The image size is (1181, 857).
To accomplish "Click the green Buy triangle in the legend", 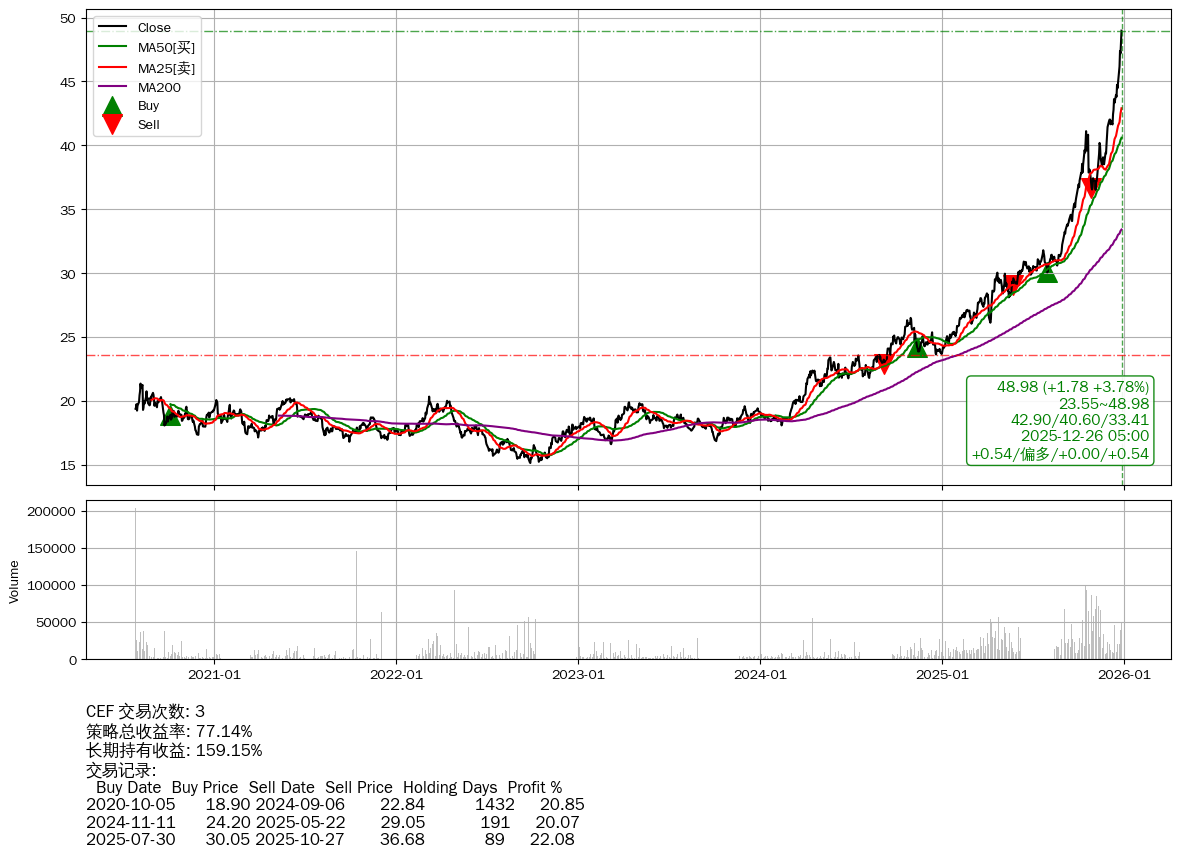I will tap(113, 106).
